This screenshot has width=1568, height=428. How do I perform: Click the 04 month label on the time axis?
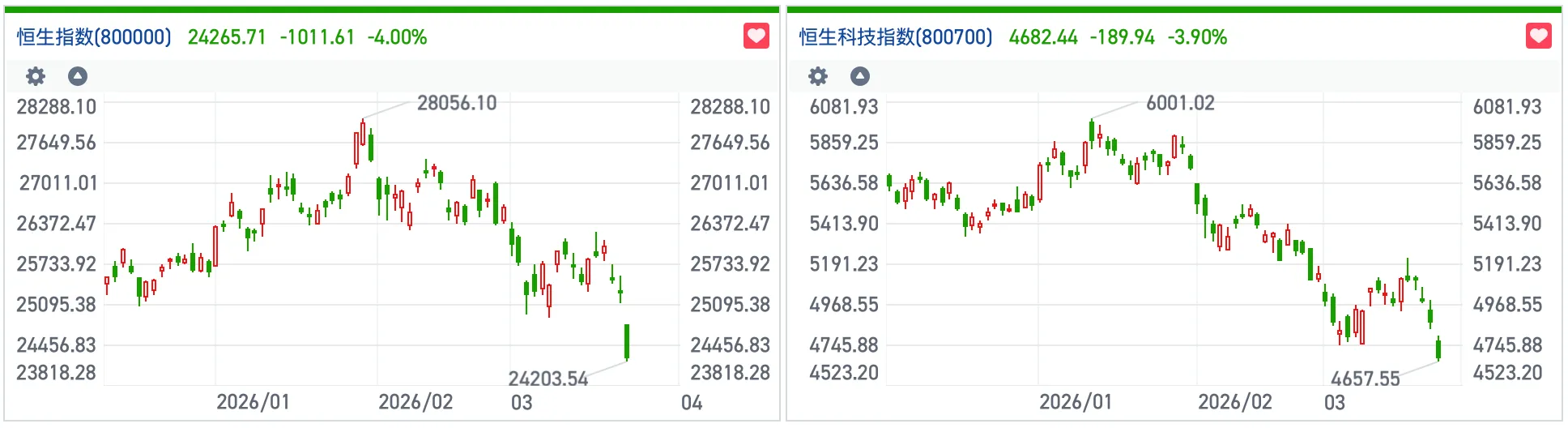tap(692, 403)
